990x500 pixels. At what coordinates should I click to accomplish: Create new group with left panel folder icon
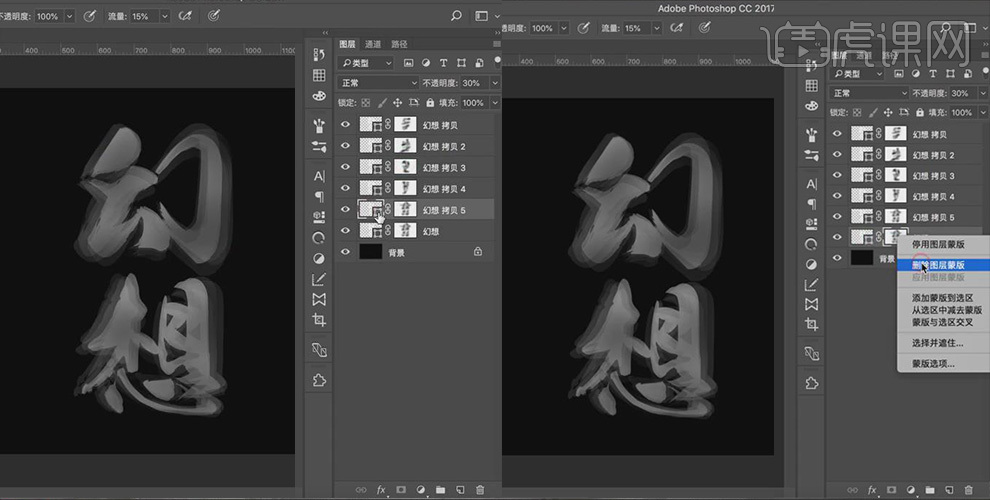pos(440,490)
